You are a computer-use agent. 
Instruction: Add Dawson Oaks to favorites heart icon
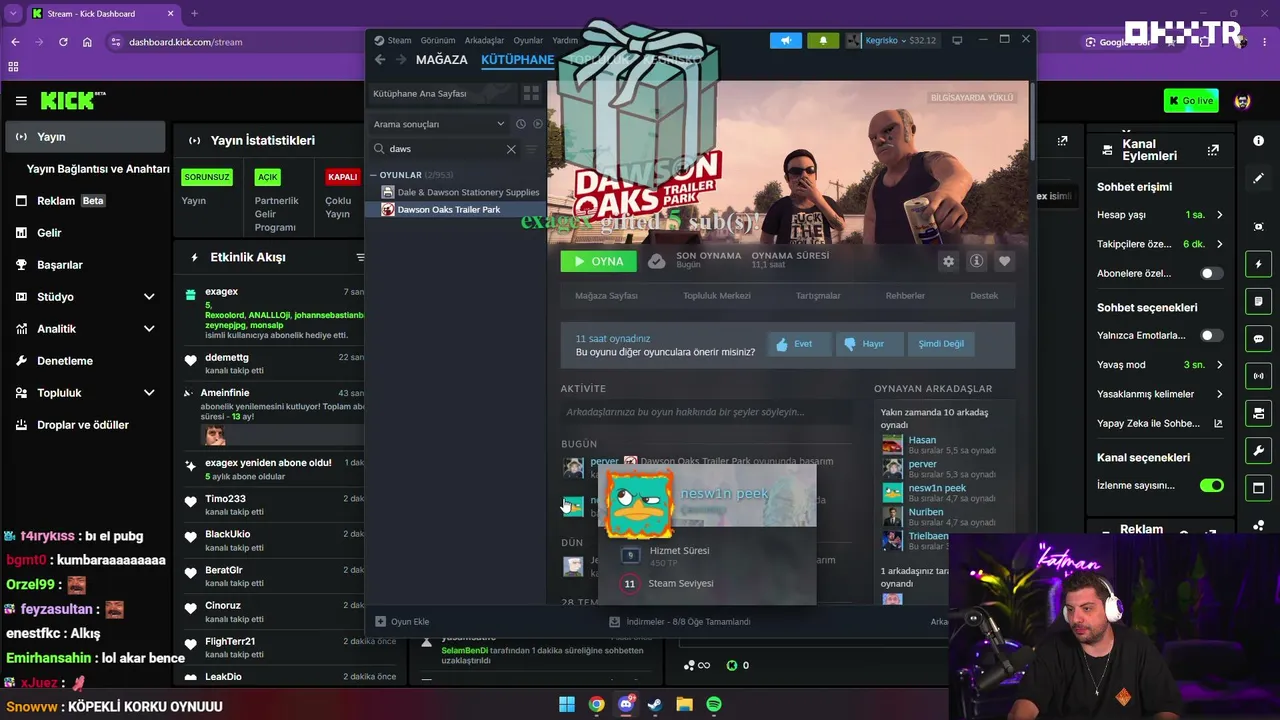tap(1004, 261)
